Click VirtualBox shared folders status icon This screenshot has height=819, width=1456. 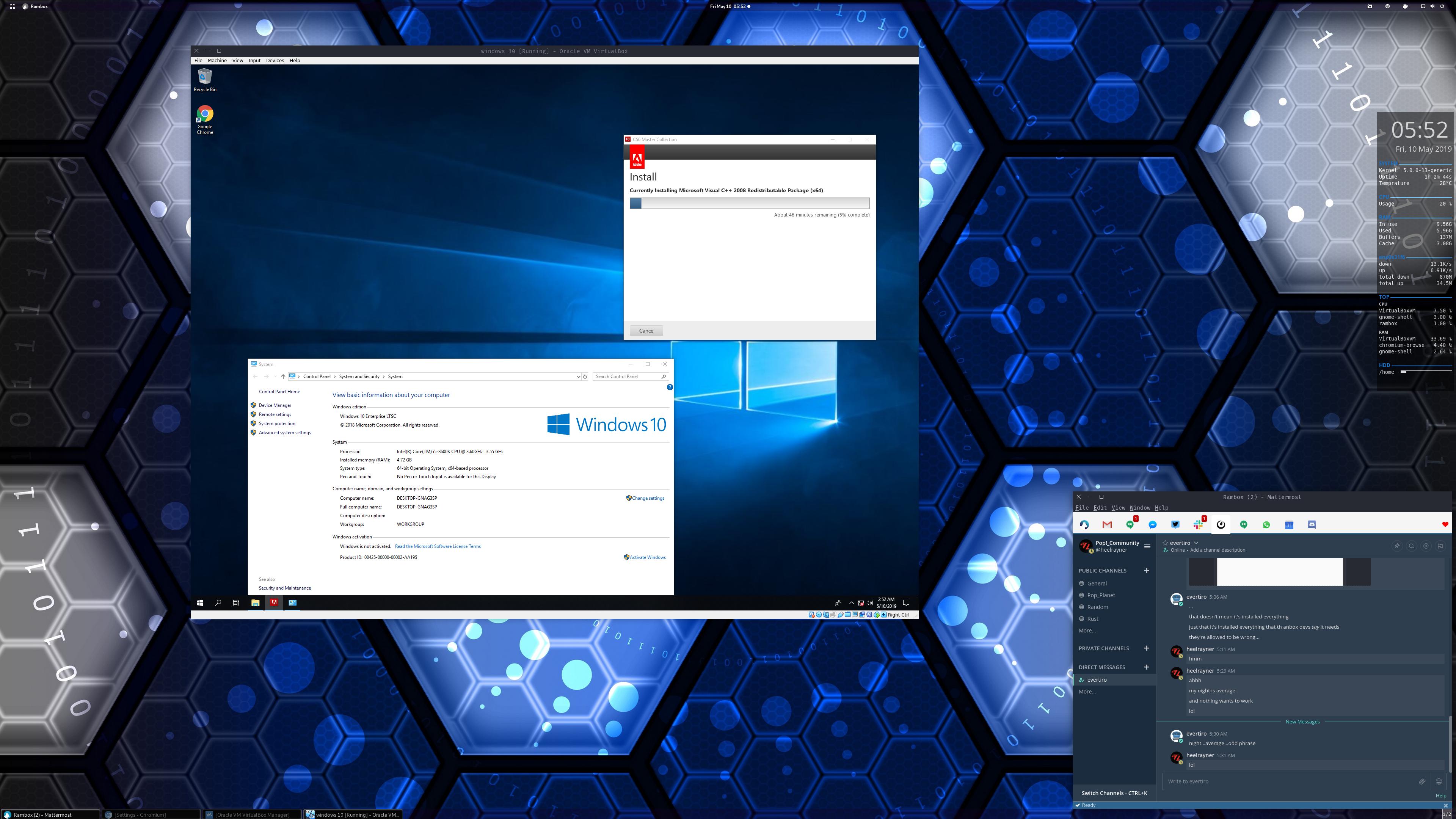tap(848, 615)
